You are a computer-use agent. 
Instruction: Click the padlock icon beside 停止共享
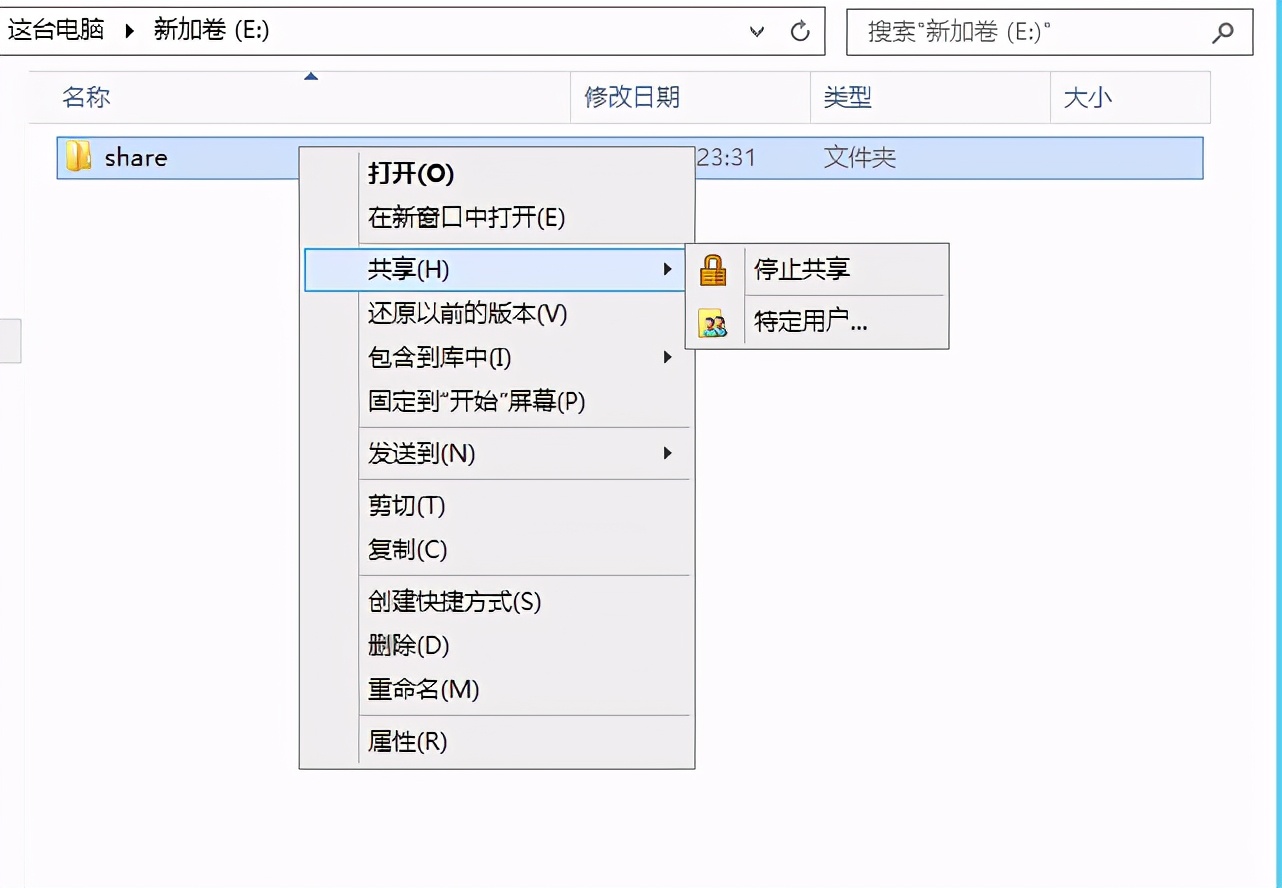(715, 268)
